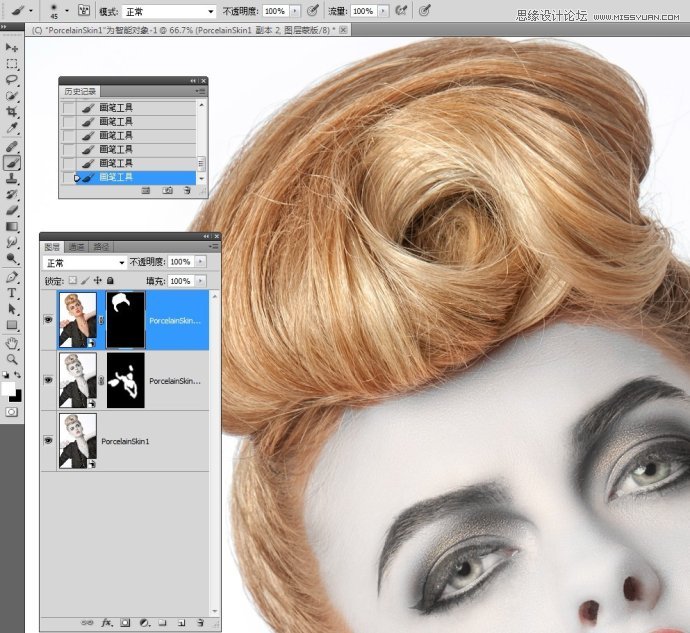Viewport: 690px width, 633px height.
Task: Open the brush mode dropdown in options bar
Action: coord(168,11)
